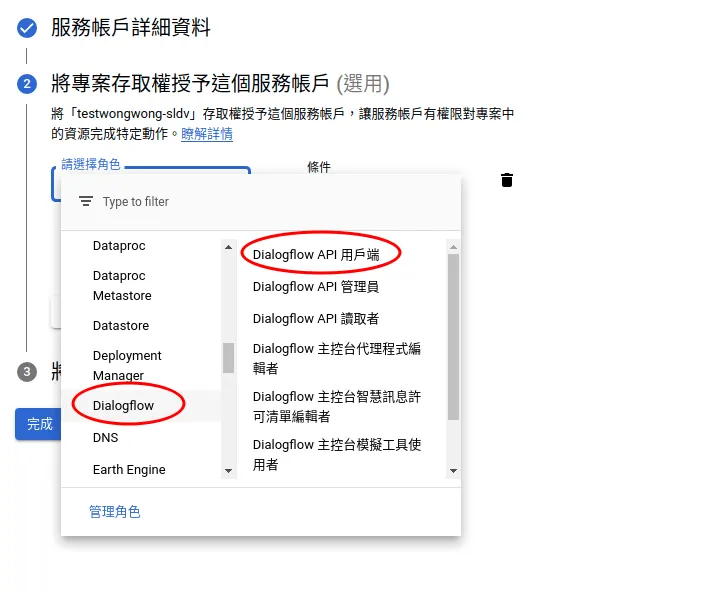Screen dimensions: 708x591
Task: Click the step 2 number badge
Action: [27, 84]
